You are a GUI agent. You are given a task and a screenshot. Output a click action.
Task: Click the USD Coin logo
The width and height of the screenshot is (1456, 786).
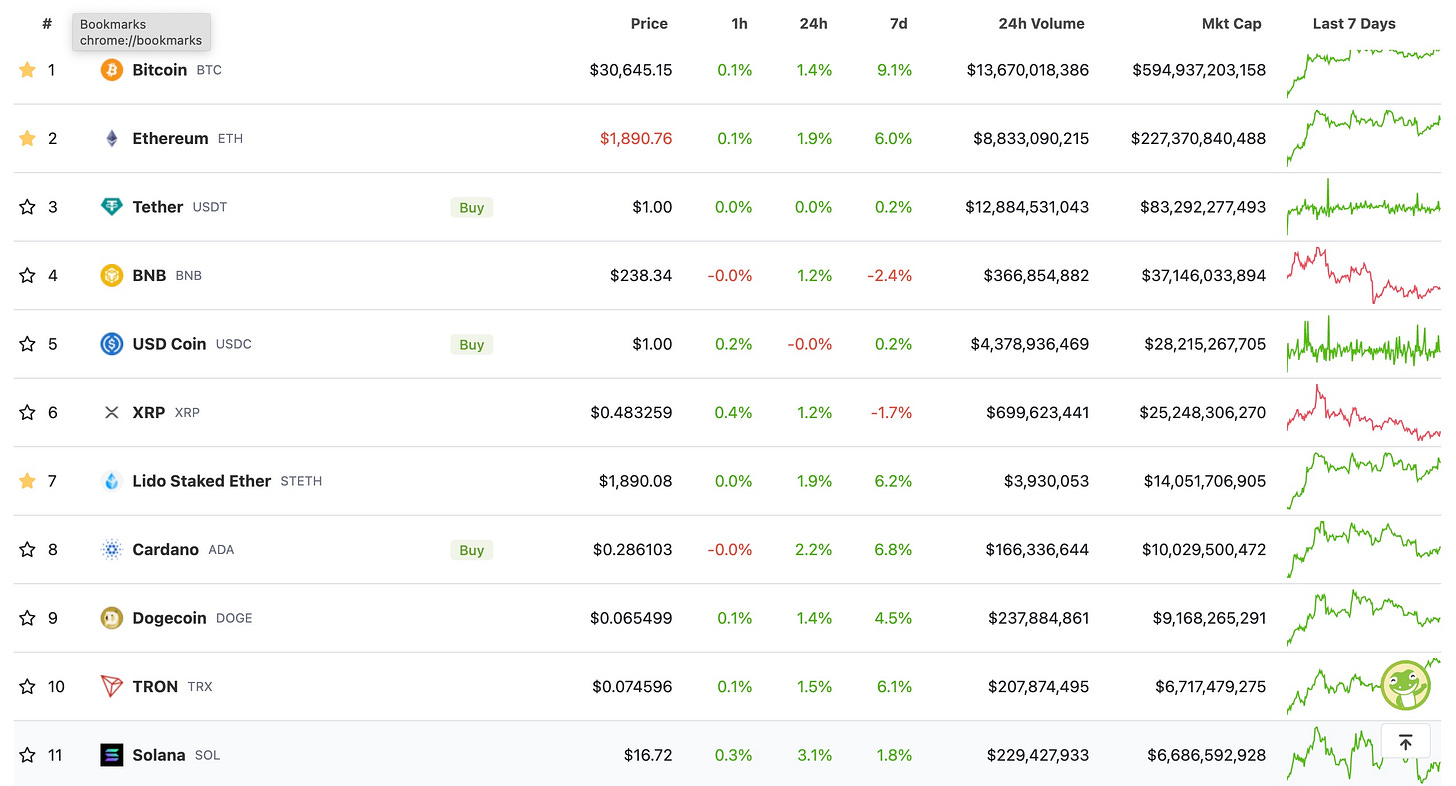pyautogui.click(x=112, y=344)
